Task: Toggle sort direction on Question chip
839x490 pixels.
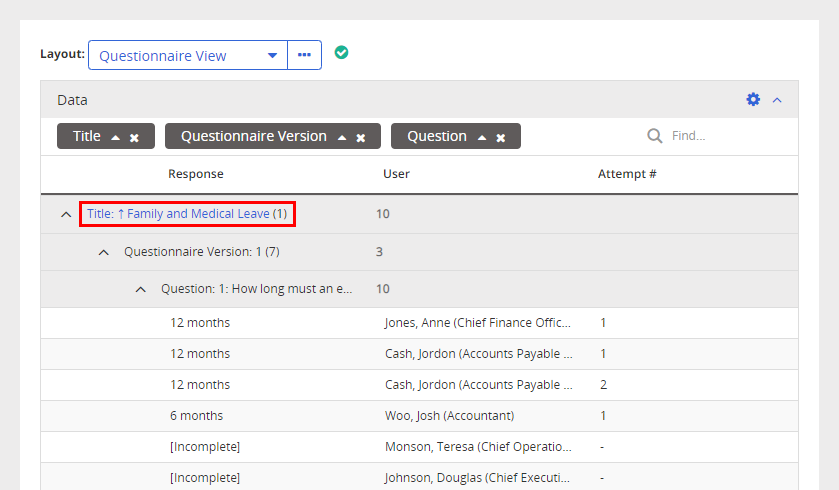Action: click(481, 137)
